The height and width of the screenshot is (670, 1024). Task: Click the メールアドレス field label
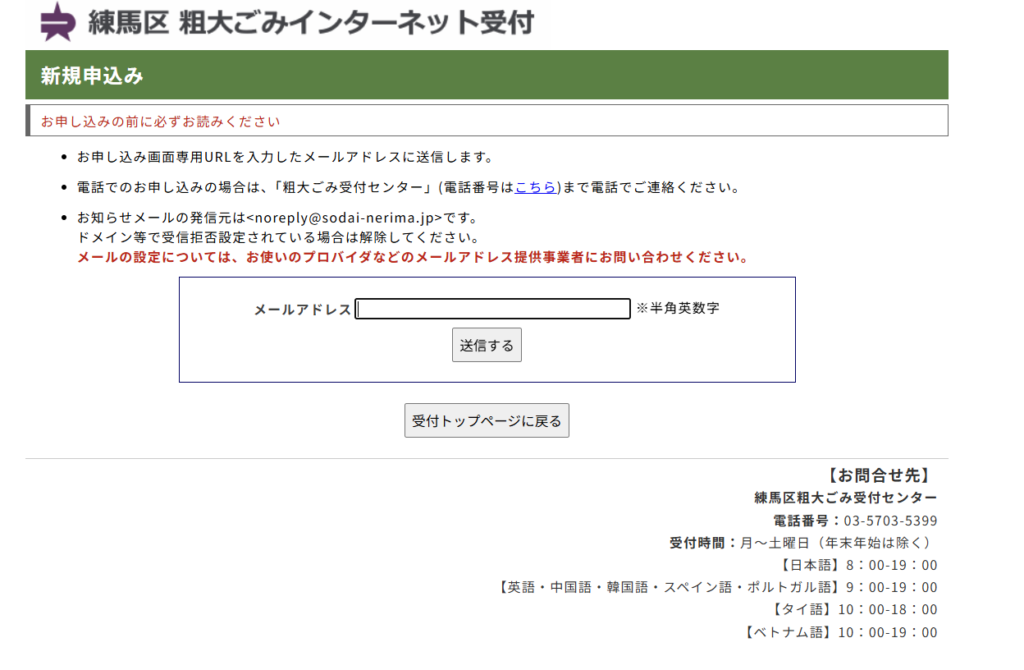pyautogui.click(x=303, y=310)
